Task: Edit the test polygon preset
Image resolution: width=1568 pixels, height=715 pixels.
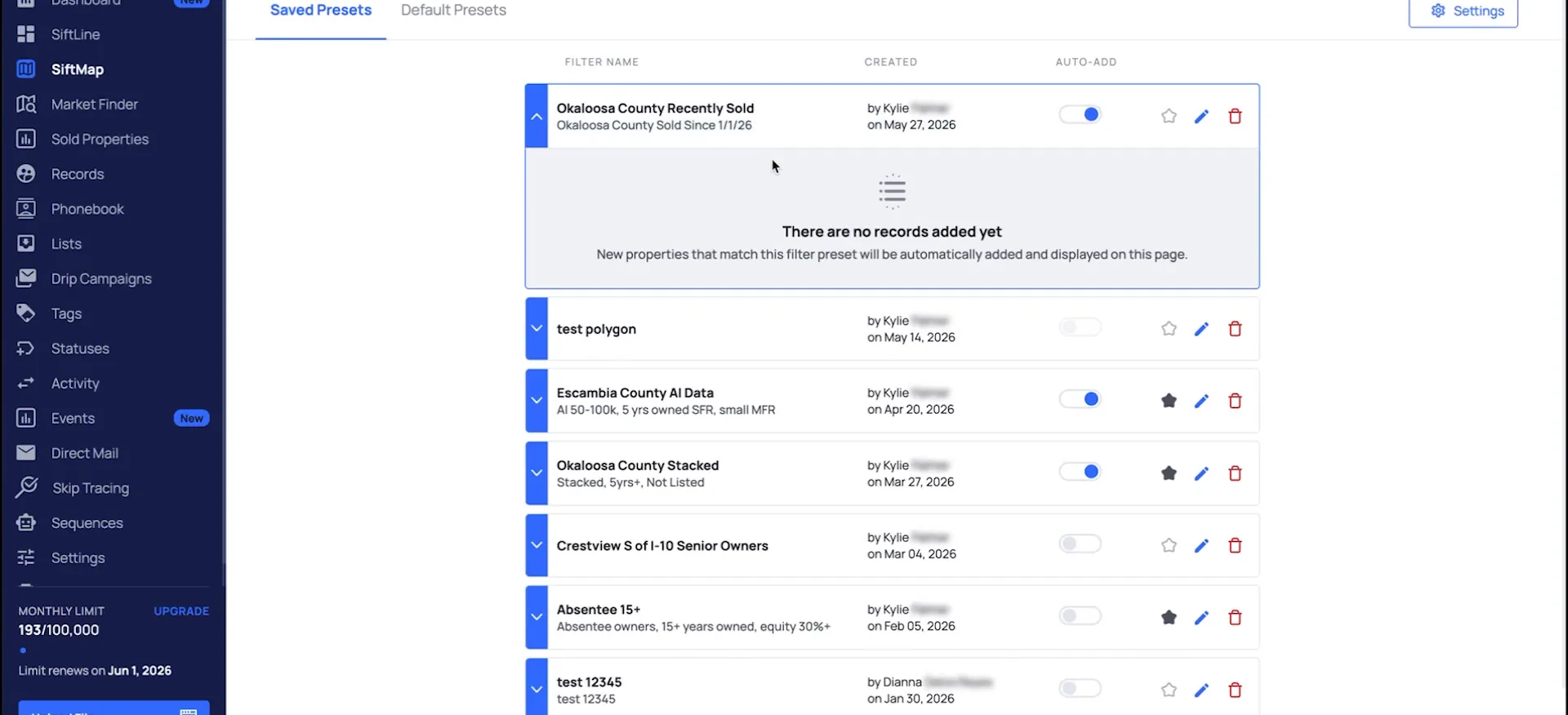Action: pos(1201,329)
